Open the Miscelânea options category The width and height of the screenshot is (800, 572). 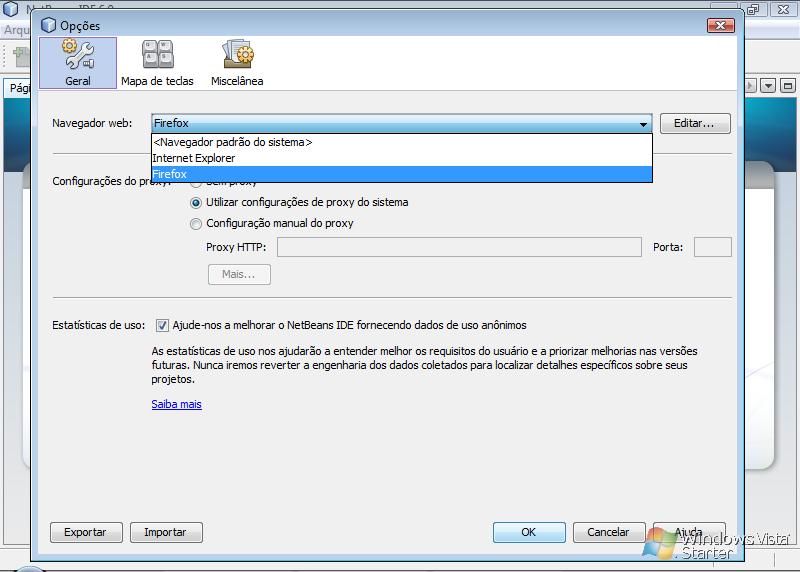pos(237,63)
